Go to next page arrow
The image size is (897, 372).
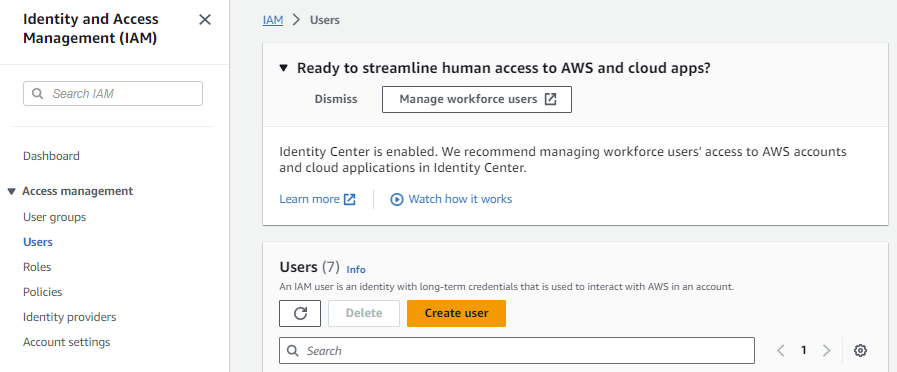coord(826,350)
